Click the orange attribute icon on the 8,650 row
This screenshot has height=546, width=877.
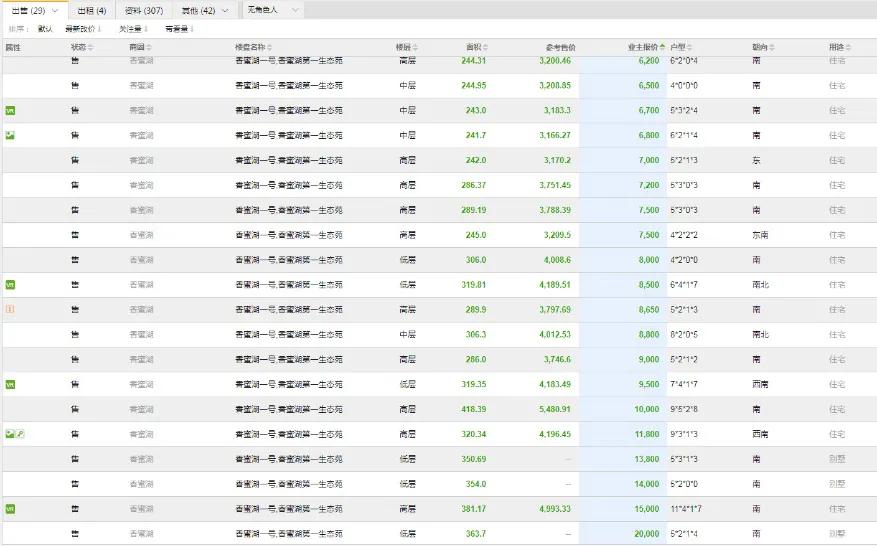[10, 309]
